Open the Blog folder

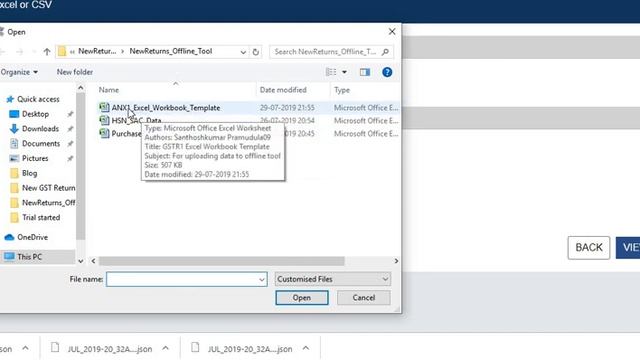[29, 173]
